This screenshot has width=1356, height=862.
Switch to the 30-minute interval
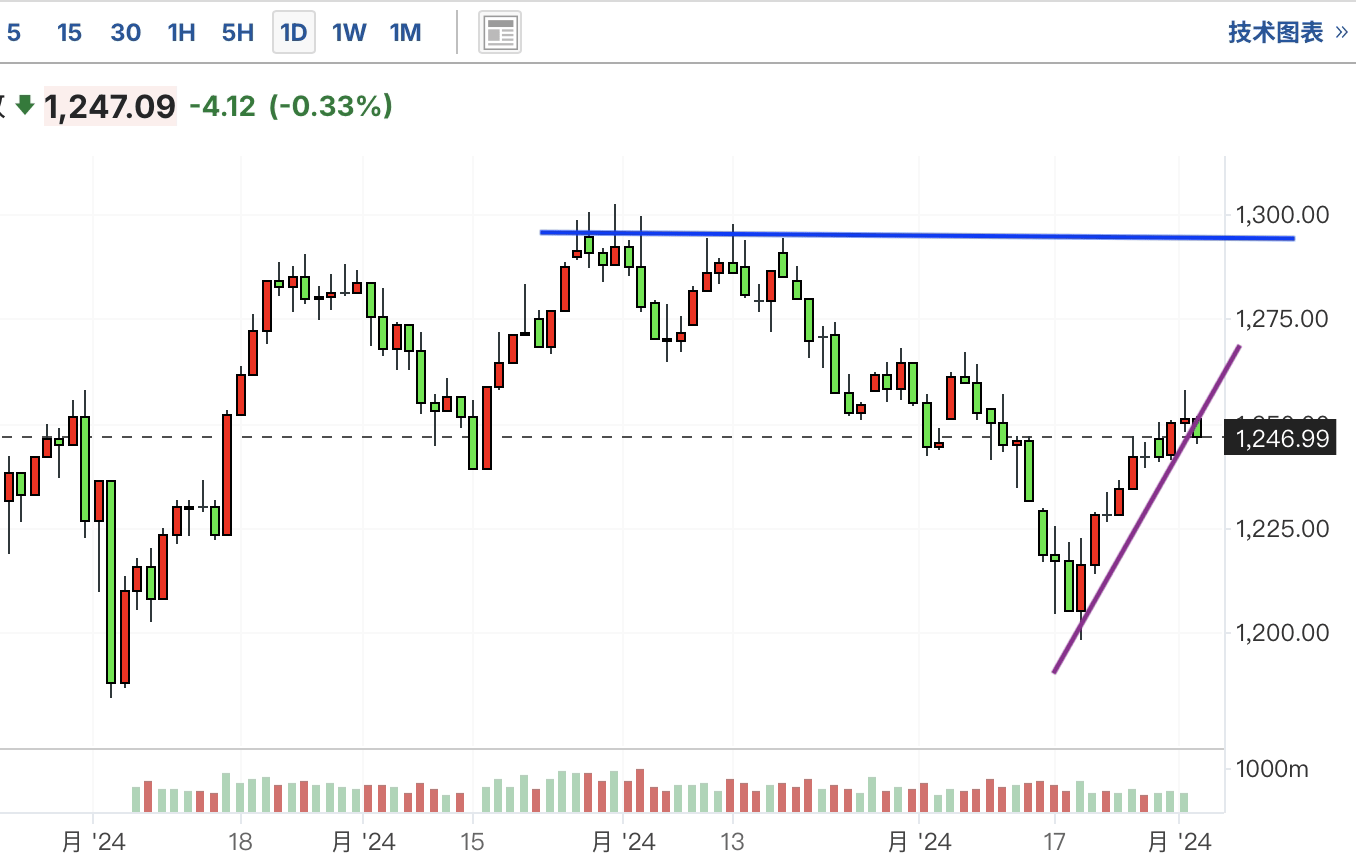pos(125,33)
